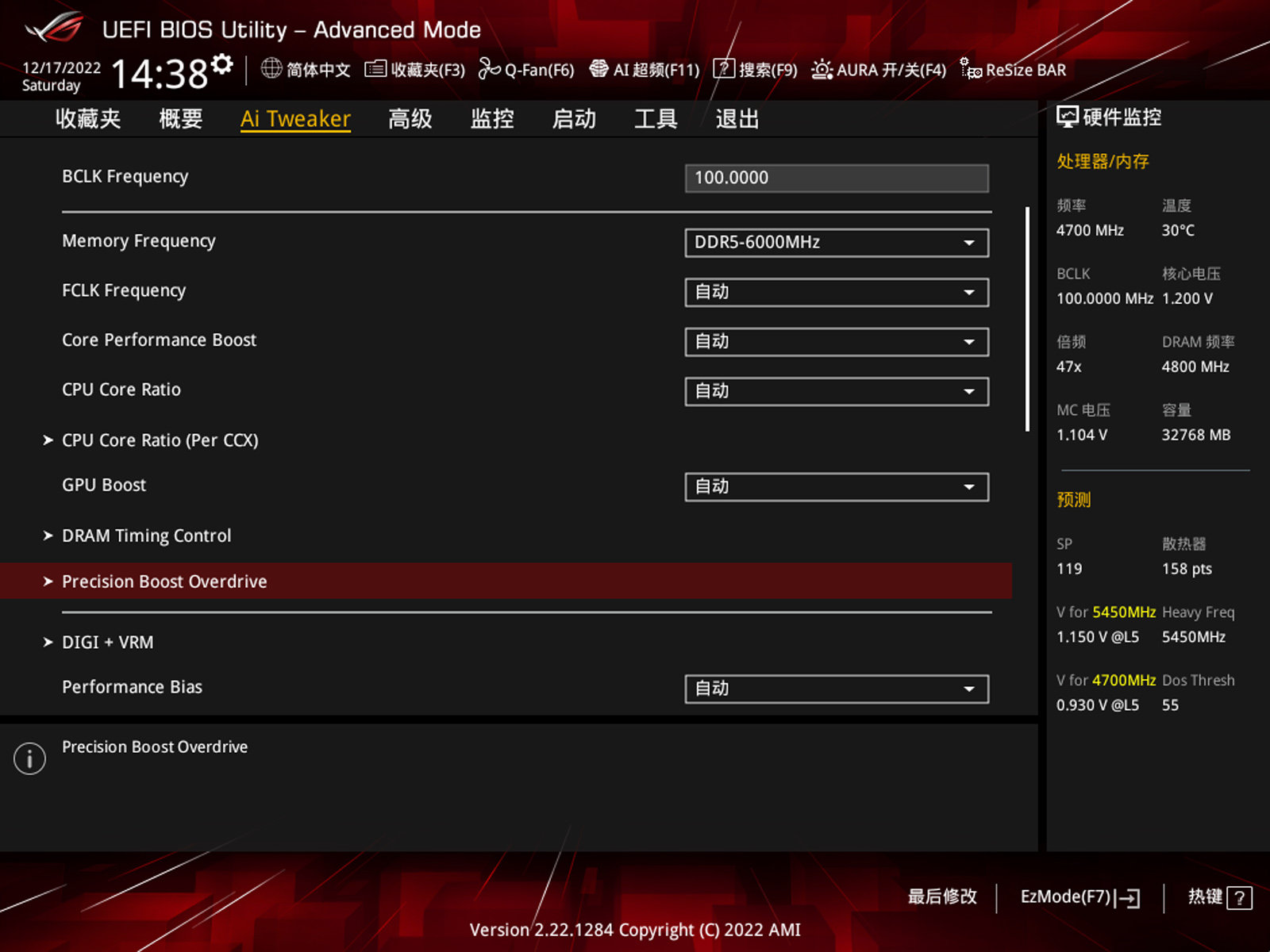Open the 监控 tab
The width and height of the screenshot is (1270, 952).
coord(492,119)
